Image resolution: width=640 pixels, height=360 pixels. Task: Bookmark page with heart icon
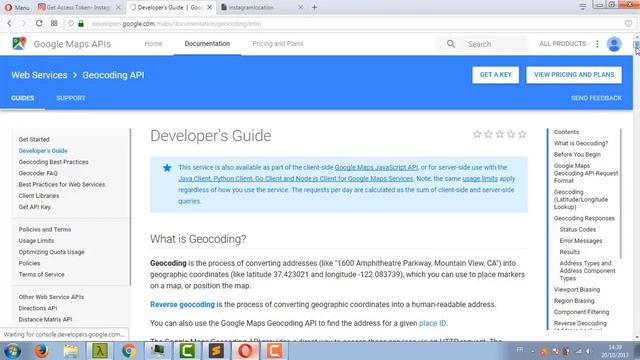pos(629,24)
